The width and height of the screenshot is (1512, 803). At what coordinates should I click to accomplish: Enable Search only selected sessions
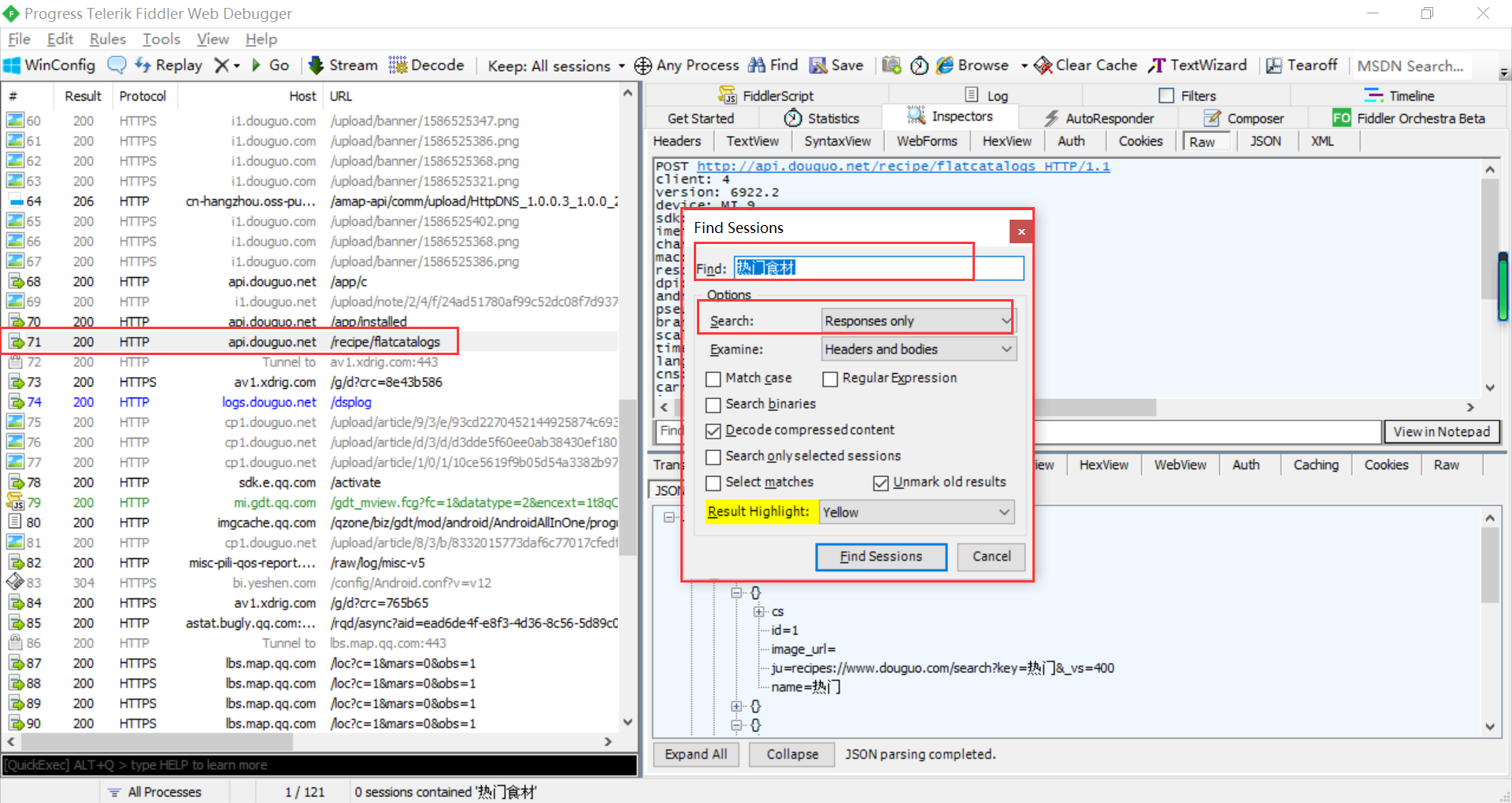tap(713, 457)
